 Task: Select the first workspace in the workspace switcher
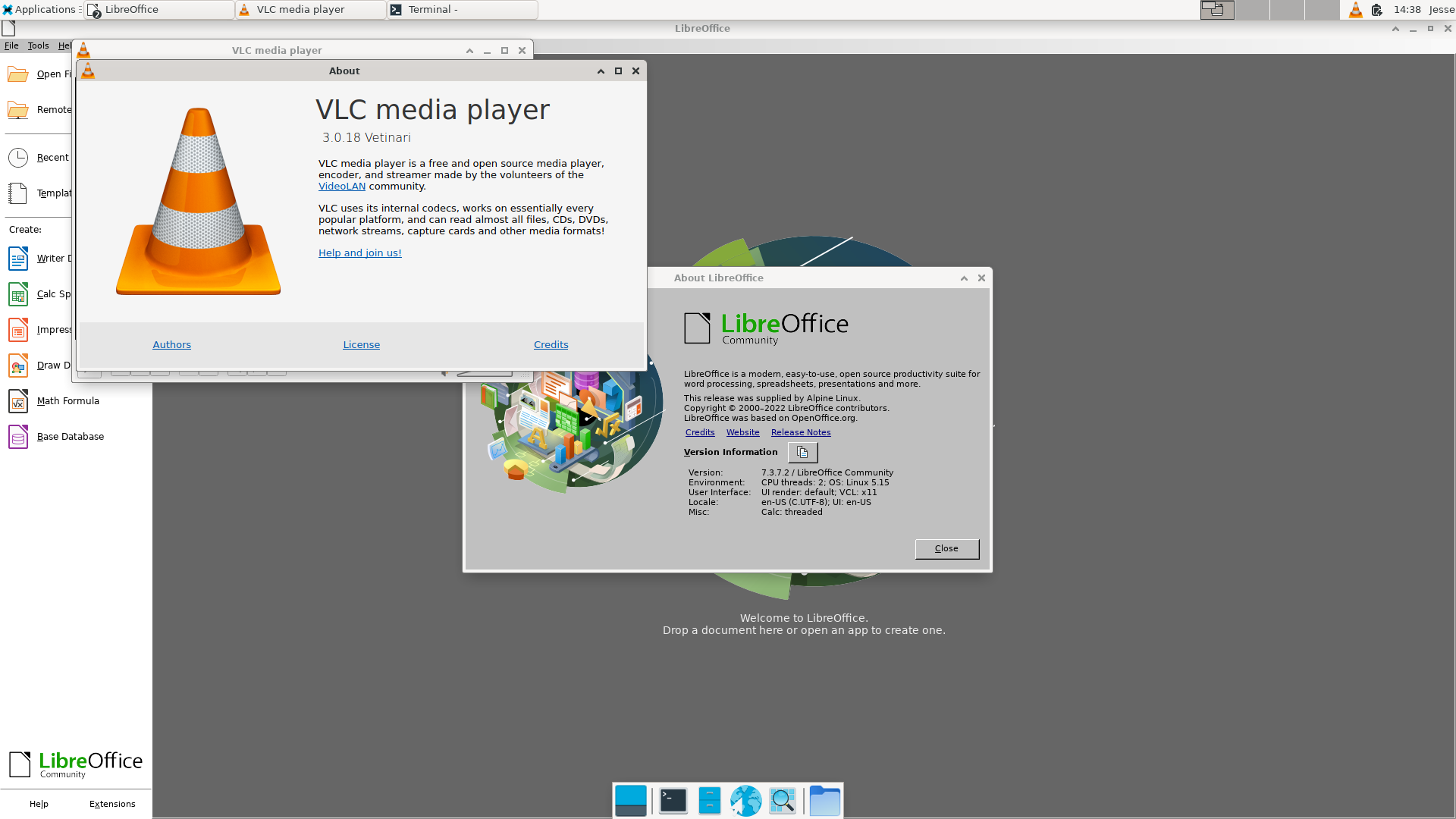tap(1217, 10)
